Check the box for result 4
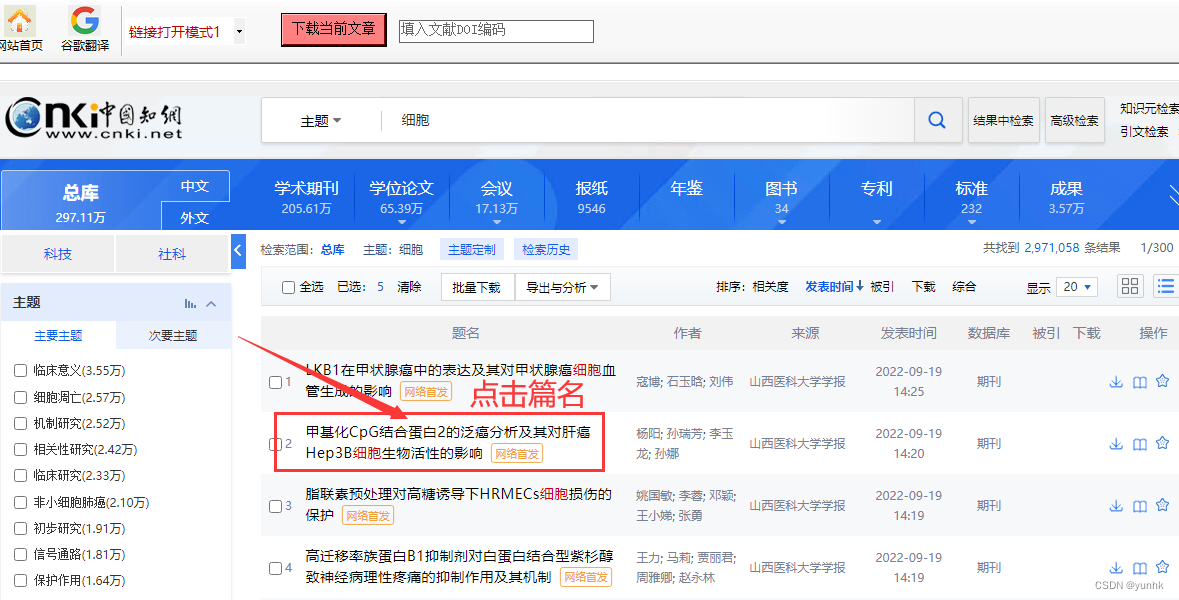The width and height of the screenshot is (1179, 600). 275,568
